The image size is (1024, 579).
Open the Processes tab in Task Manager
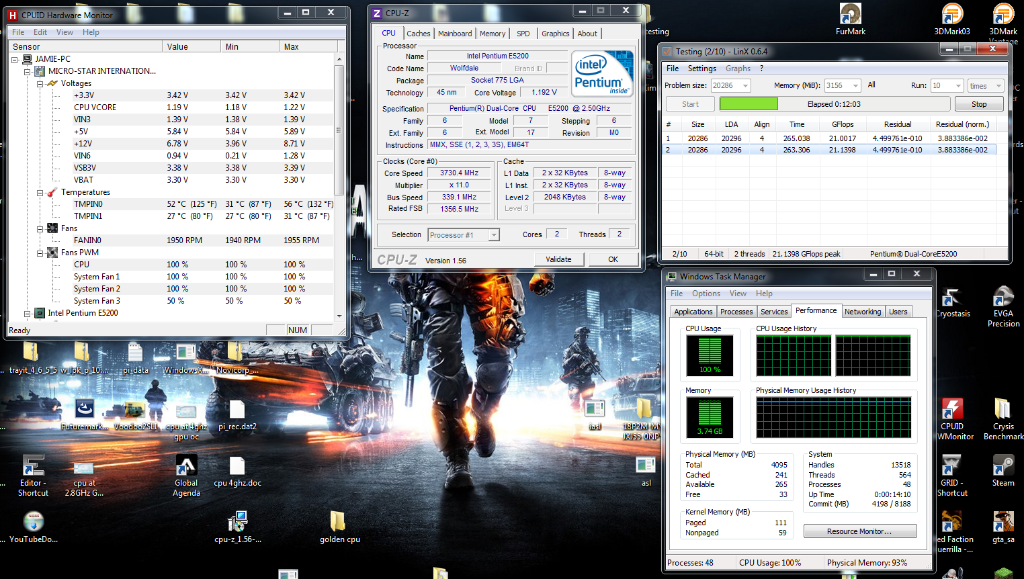click(x=737, y=311)
